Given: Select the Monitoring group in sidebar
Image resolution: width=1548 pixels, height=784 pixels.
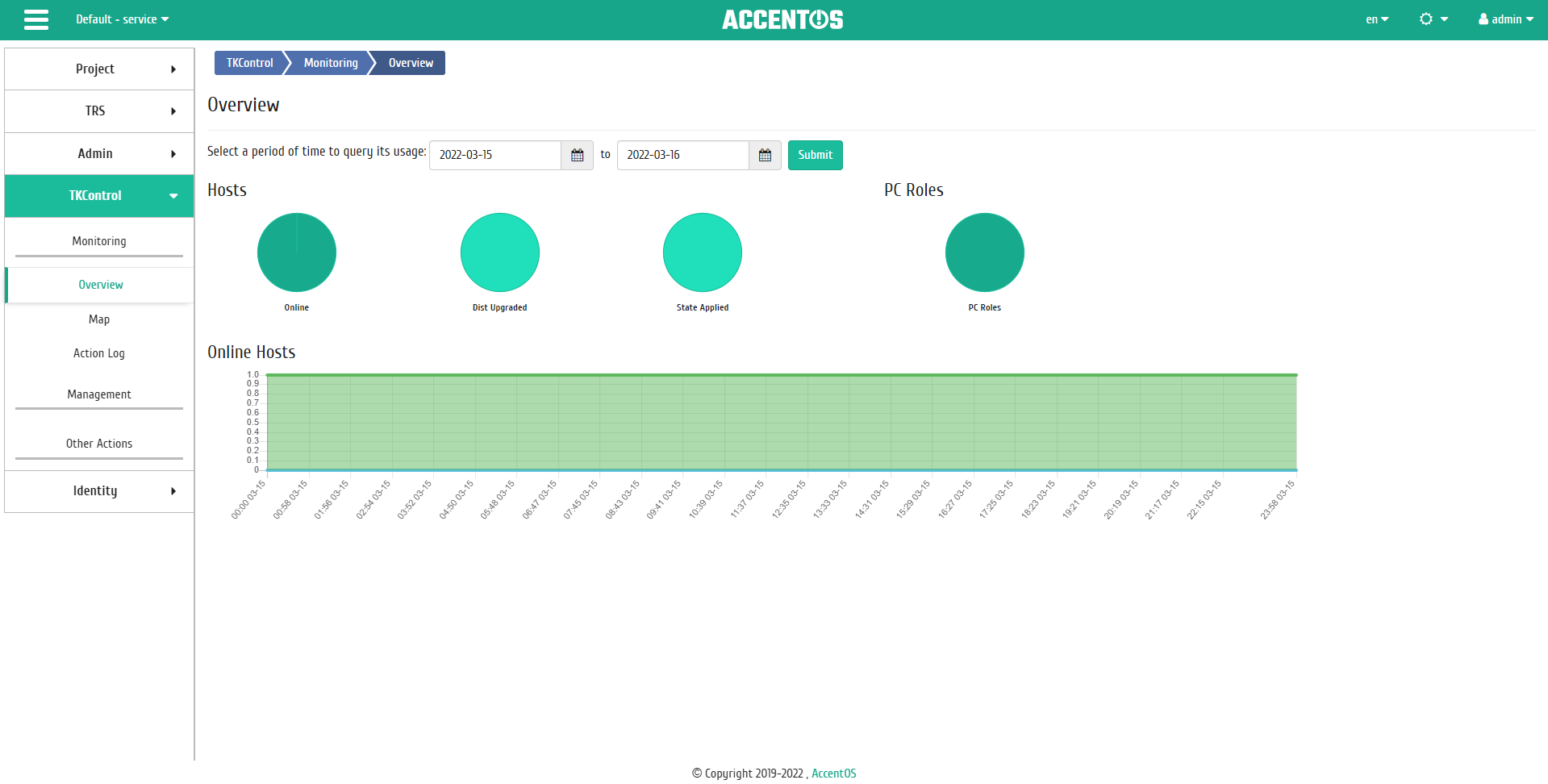Looking at the screenshot, I should click(x=99, y=241).
